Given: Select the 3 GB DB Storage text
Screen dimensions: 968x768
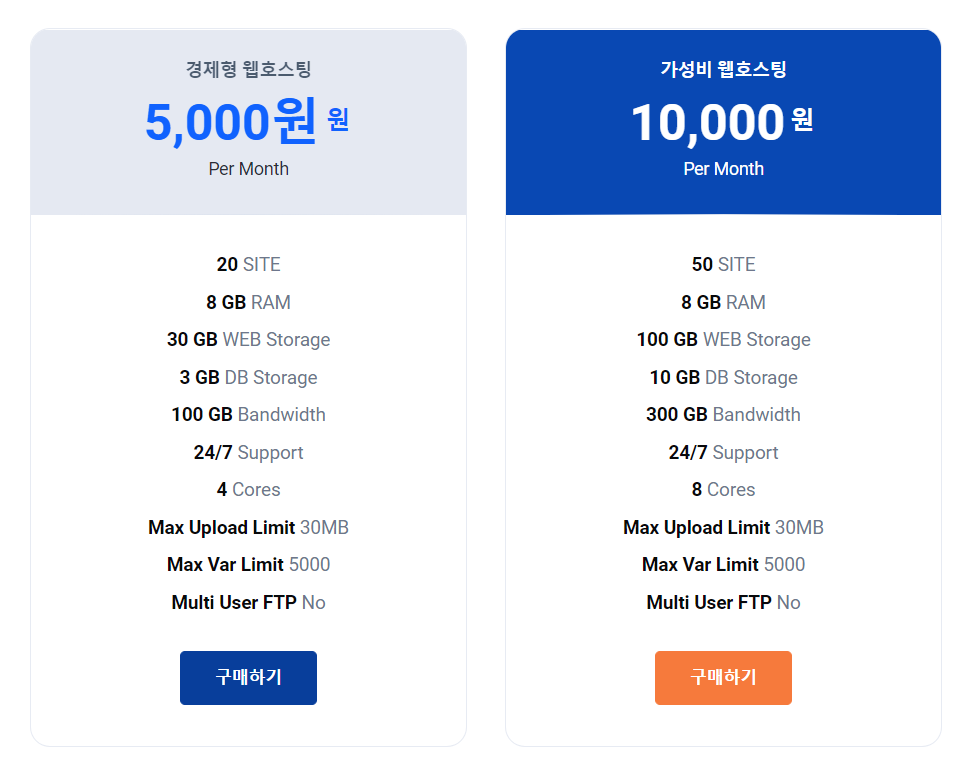Looking at the screenshot, I should pyautogui.click(x=248, y=378).
